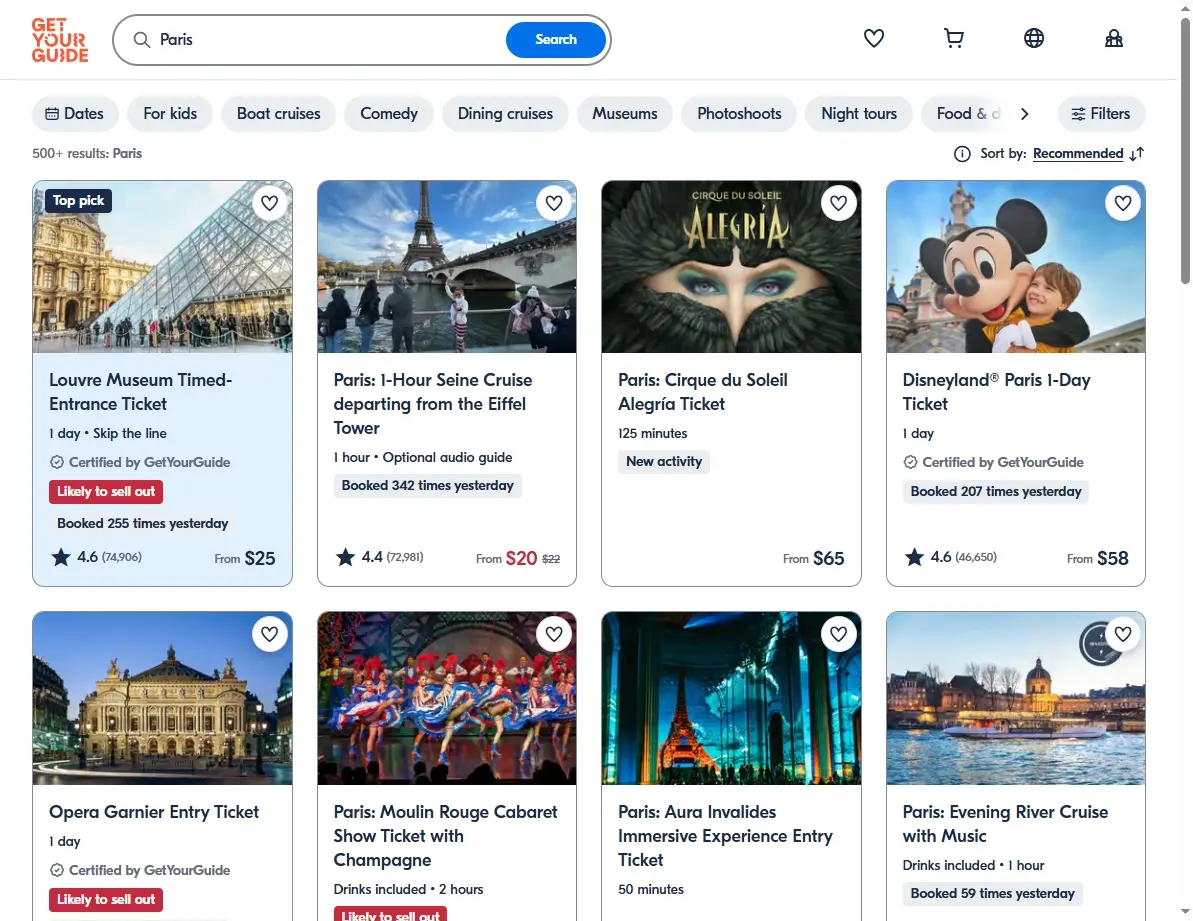Click the 'From $65' price
Screen dimensions: 1193x921
point(813,558)
